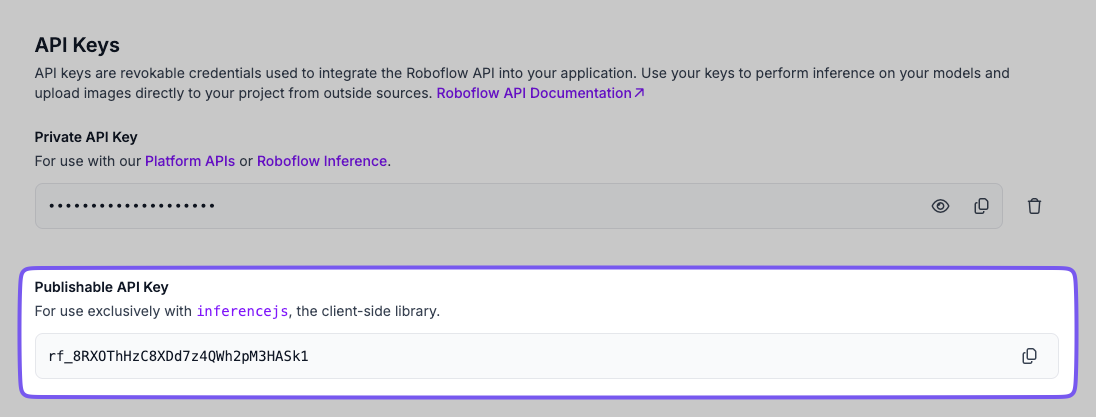Reveal the private API key with eye icon
Image resolution: width=1096 pixels, height=417 pixels.
pyautogui.click(x=940, y=206)
